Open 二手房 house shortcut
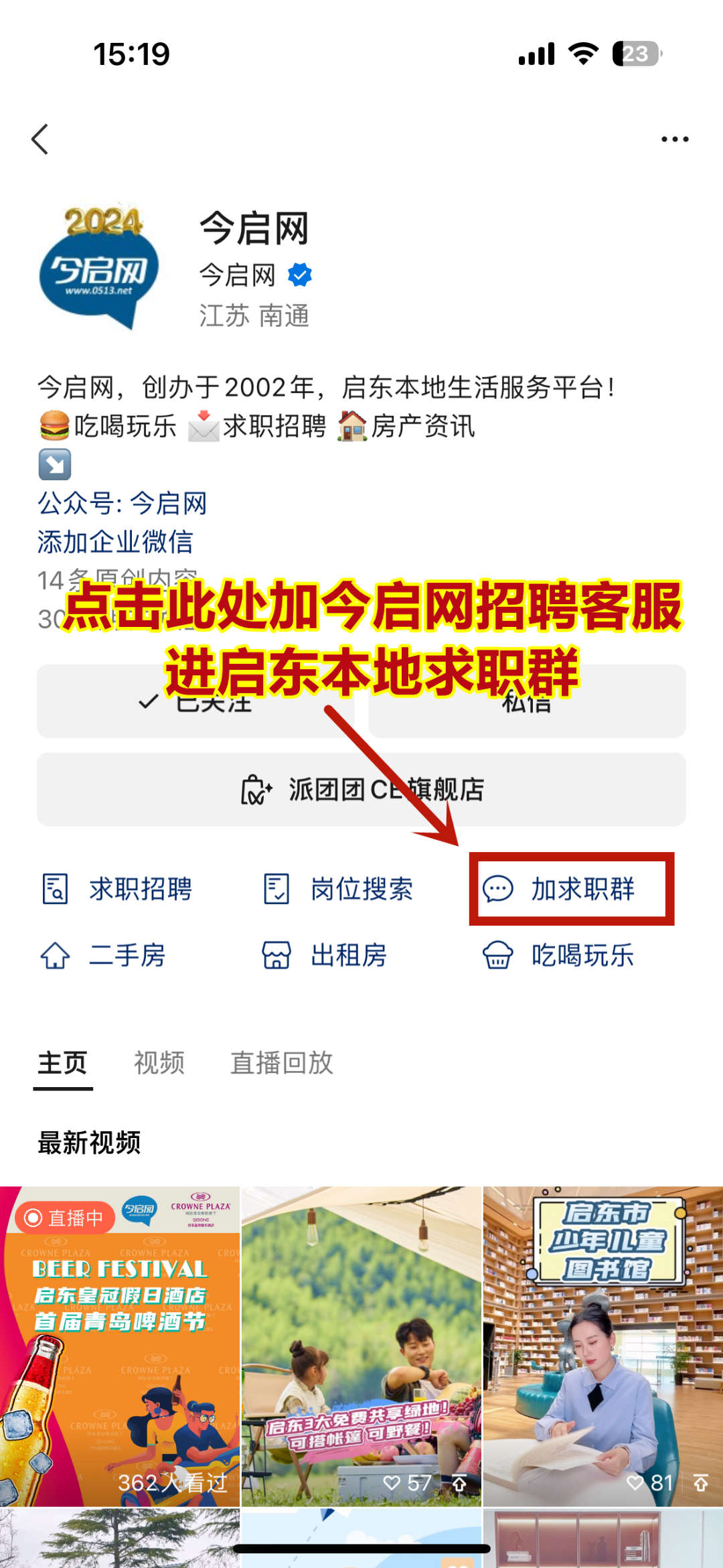 [104, 956]
